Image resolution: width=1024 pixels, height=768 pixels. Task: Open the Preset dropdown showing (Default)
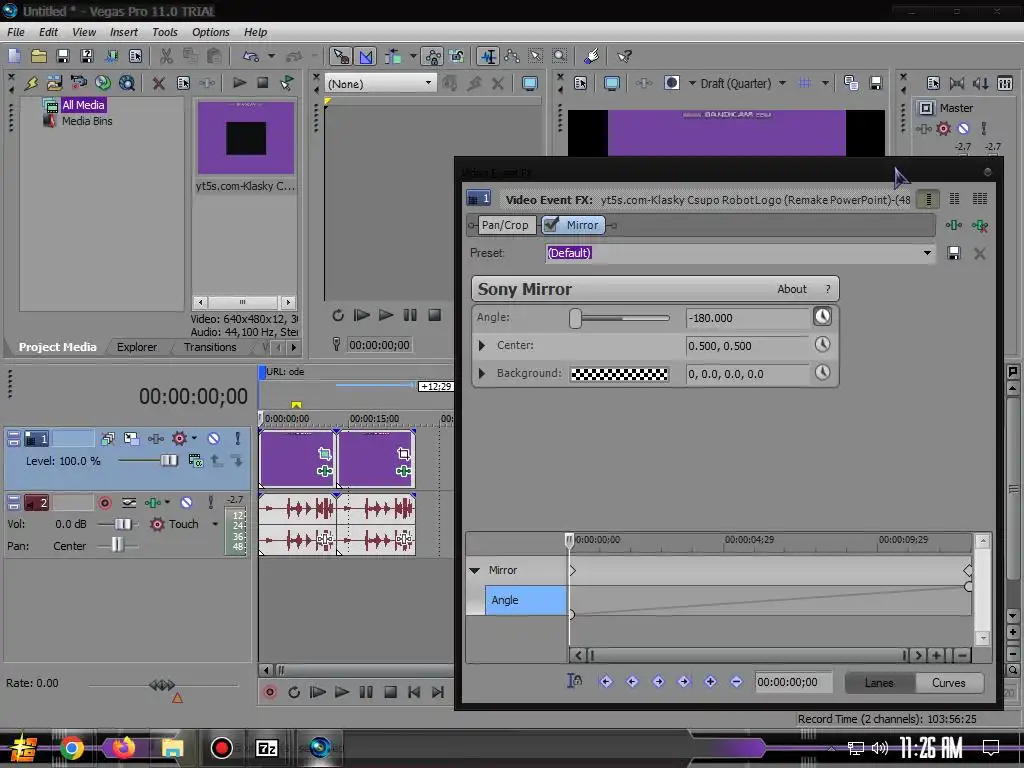click(927, 253)
